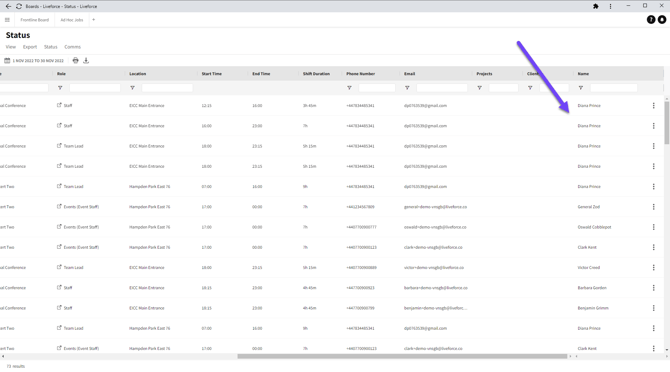This screenshot has height=372, width=670.
Task: Open the Projects column filter options
Action: coord(479,88)
